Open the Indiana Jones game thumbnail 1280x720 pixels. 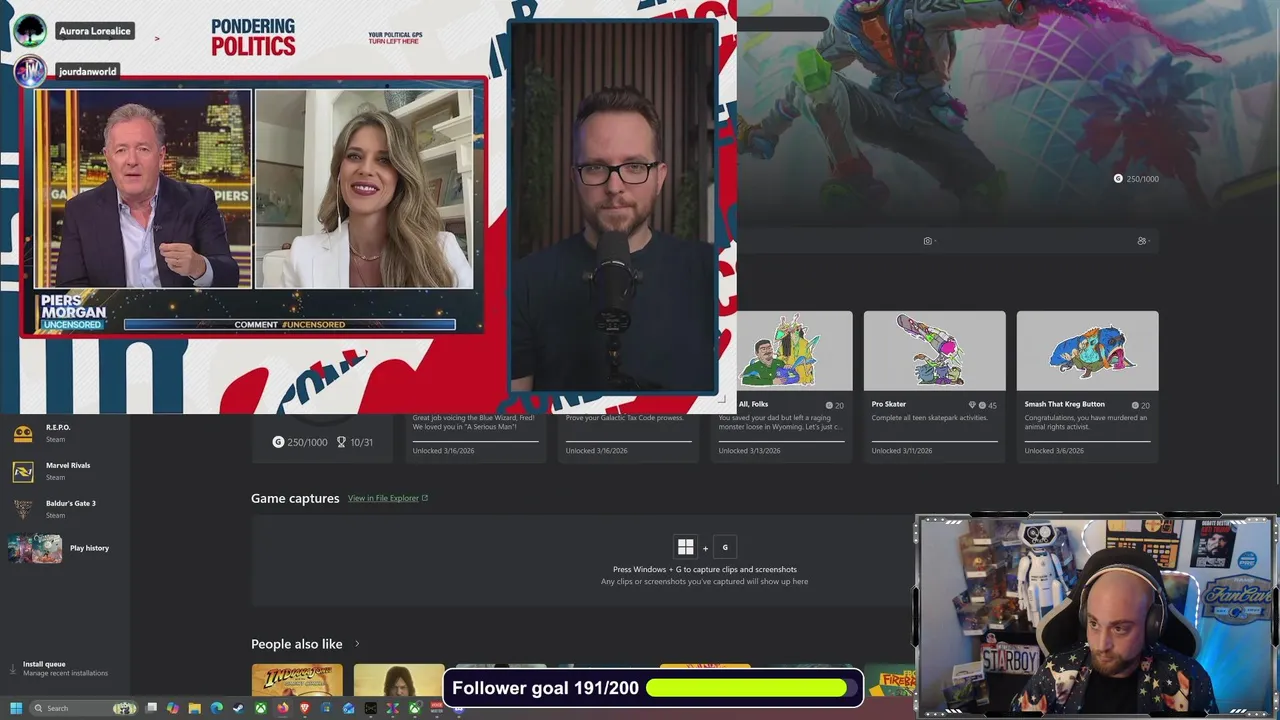(x=297, y=680)
